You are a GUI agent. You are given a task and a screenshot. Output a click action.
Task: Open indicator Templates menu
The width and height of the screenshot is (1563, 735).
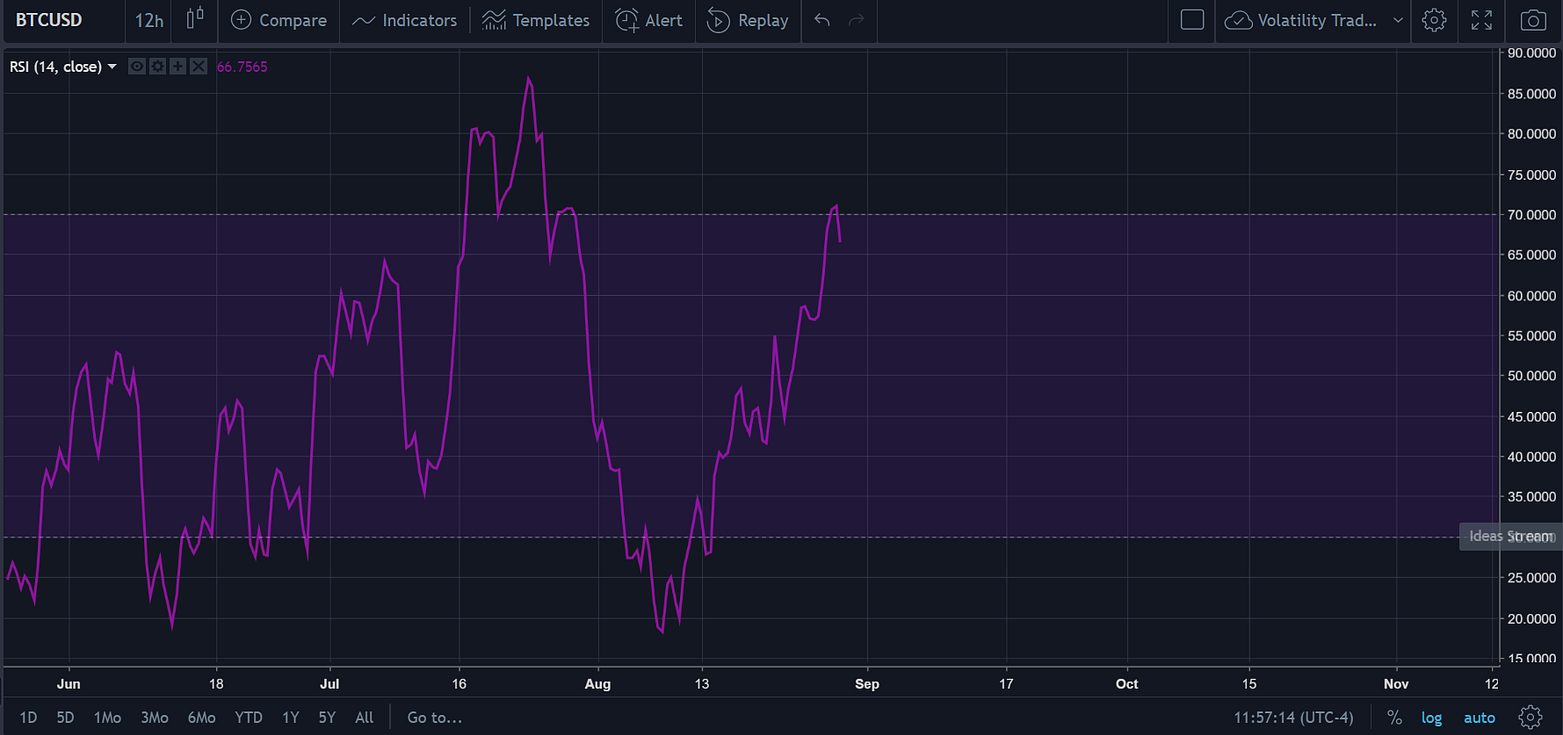coord(536,20)
